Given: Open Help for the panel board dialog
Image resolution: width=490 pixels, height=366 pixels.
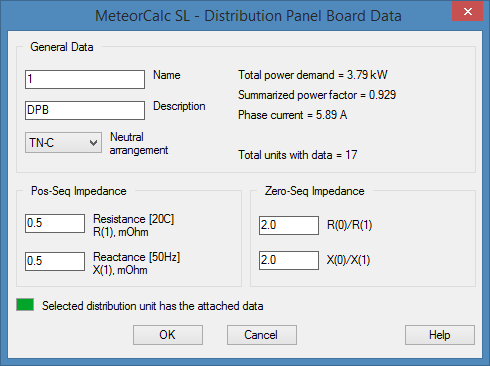Looking at the screenshot, I should point(440,335).
